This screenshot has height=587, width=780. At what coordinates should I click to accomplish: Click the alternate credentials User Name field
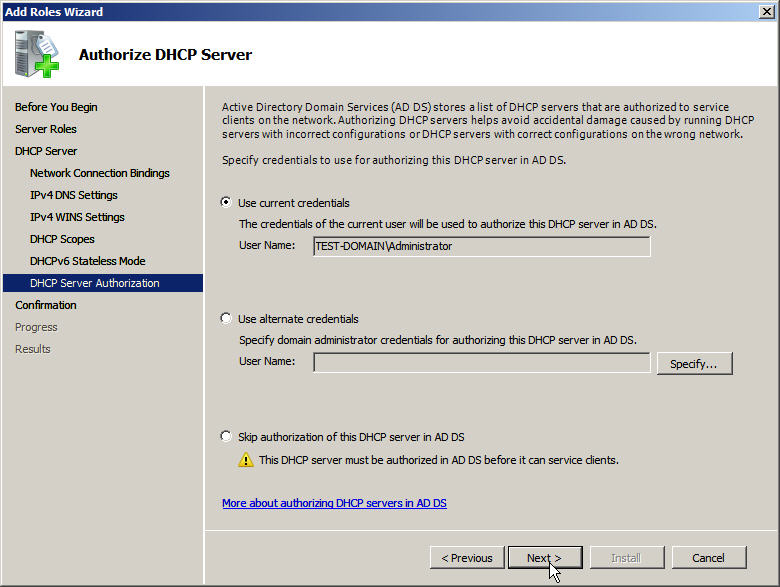click(482, 363)
